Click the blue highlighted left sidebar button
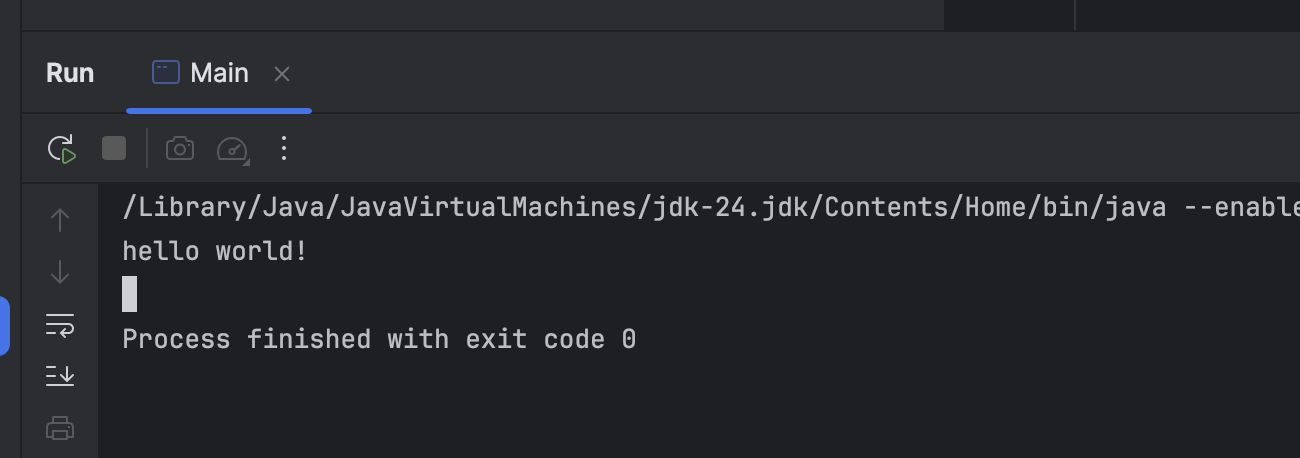The width and height of the screenshot is (1300, 458). point(4,325)
